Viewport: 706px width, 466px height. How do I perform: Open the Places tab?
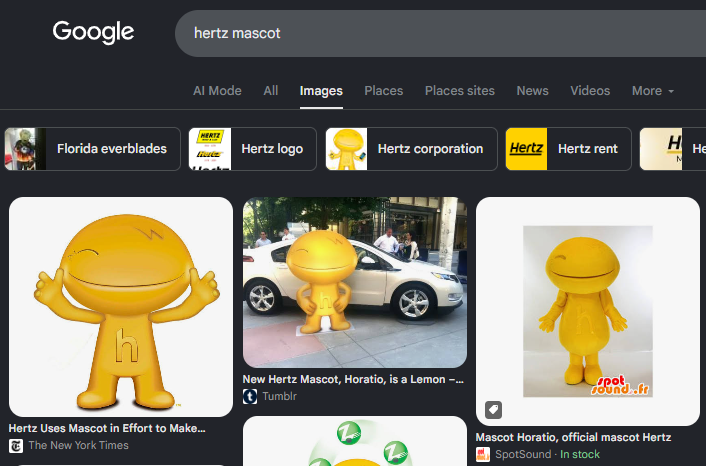[384, 90]
